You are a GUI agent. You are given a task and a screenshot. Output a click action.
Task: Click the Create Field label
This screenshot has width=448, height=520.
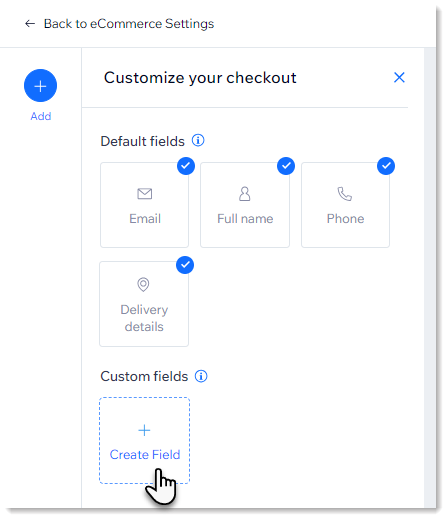click(x=145, y=455)
